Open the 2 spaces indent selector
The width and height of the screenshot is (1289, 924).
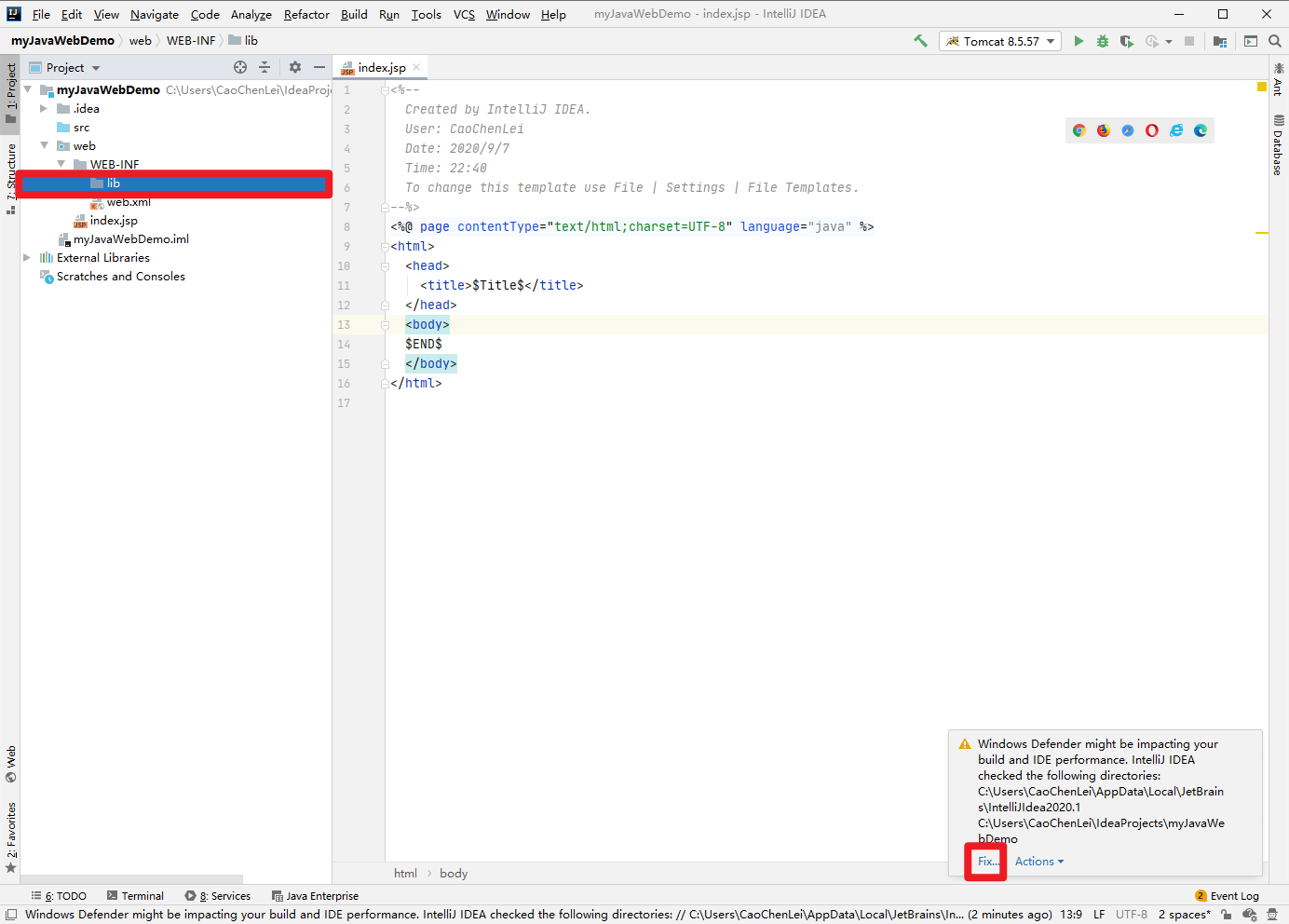tap(1184, 915)
